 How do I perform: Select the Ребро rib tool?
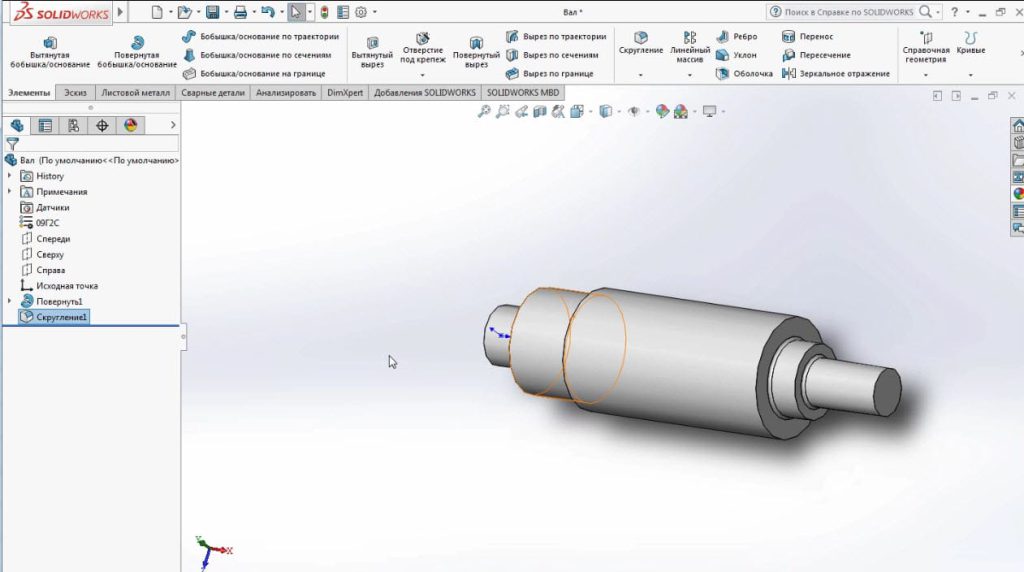(737, 37)
